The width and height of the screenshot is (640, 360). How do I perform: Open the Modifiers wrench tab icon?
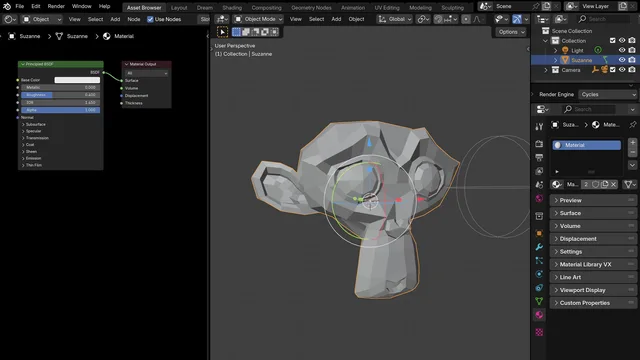[539, 247]
